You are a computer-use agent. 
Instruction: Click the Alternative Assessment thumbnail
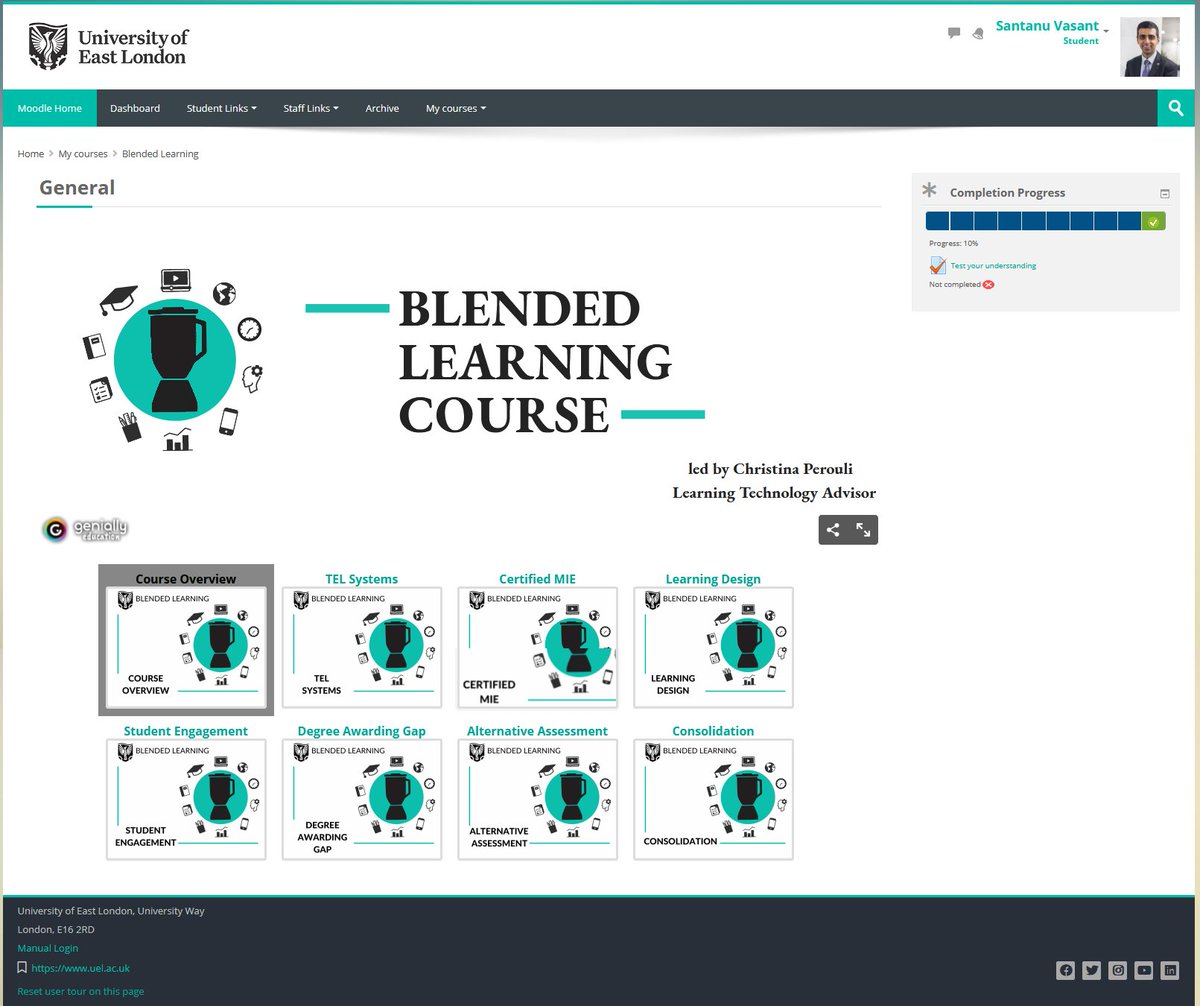[x=538, y=799]
